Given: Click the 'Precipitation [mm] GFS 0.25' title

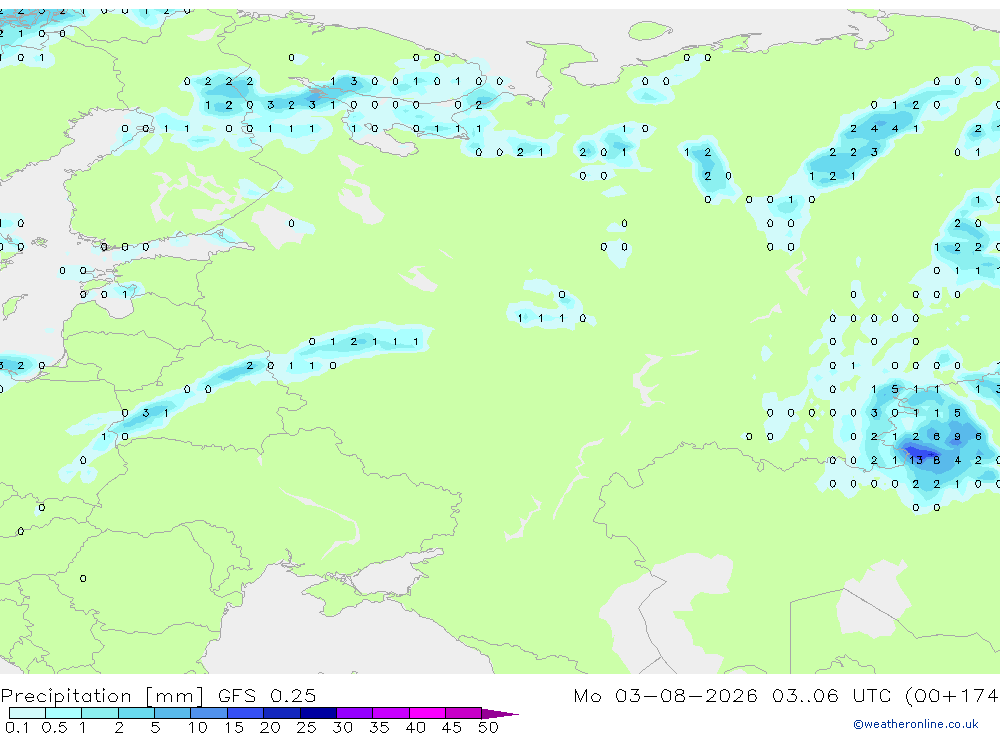Looking at the screenshot, I should [158, 695].
